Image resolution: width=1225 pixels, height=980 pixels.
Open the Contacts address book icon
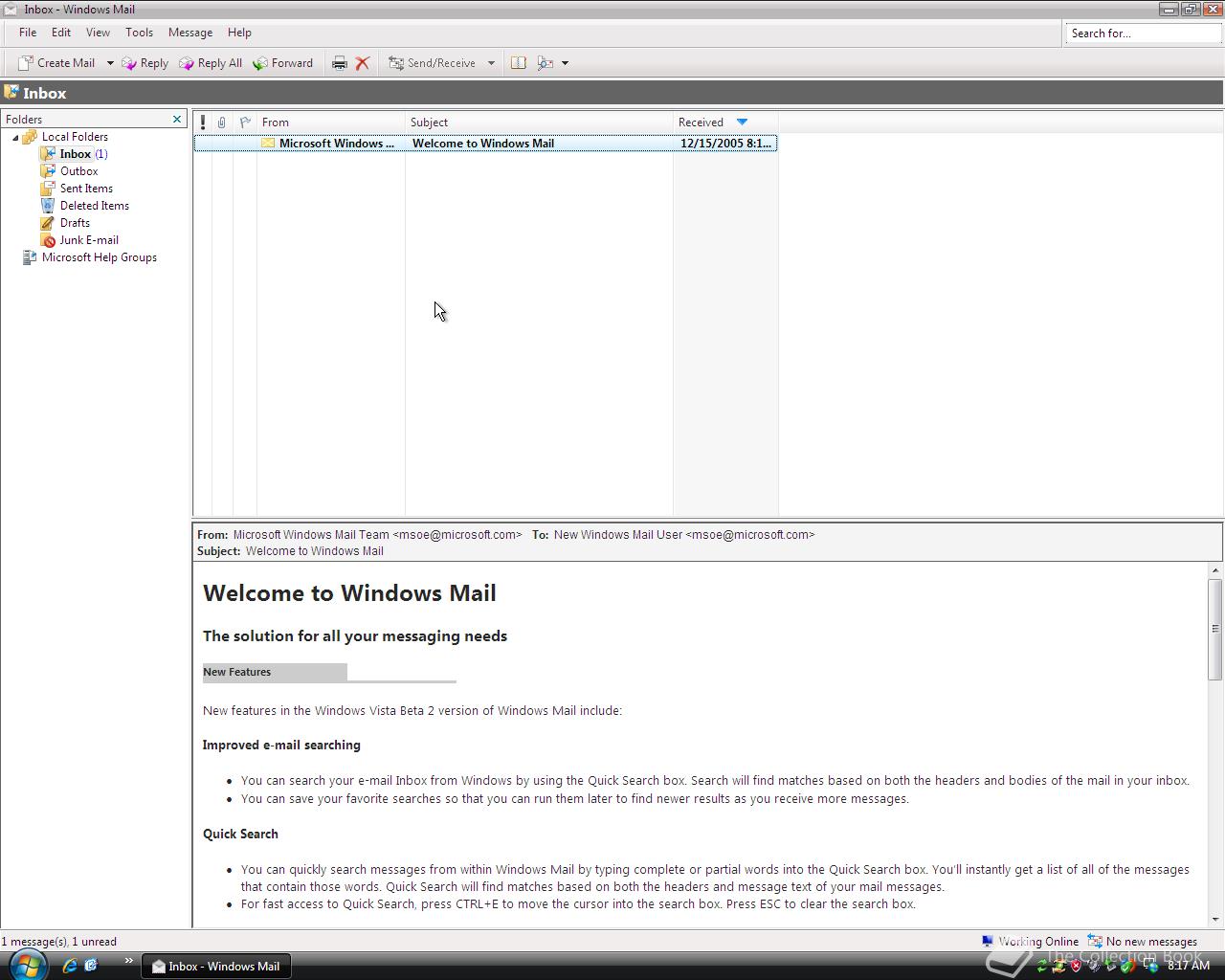[x=518, y=63]
